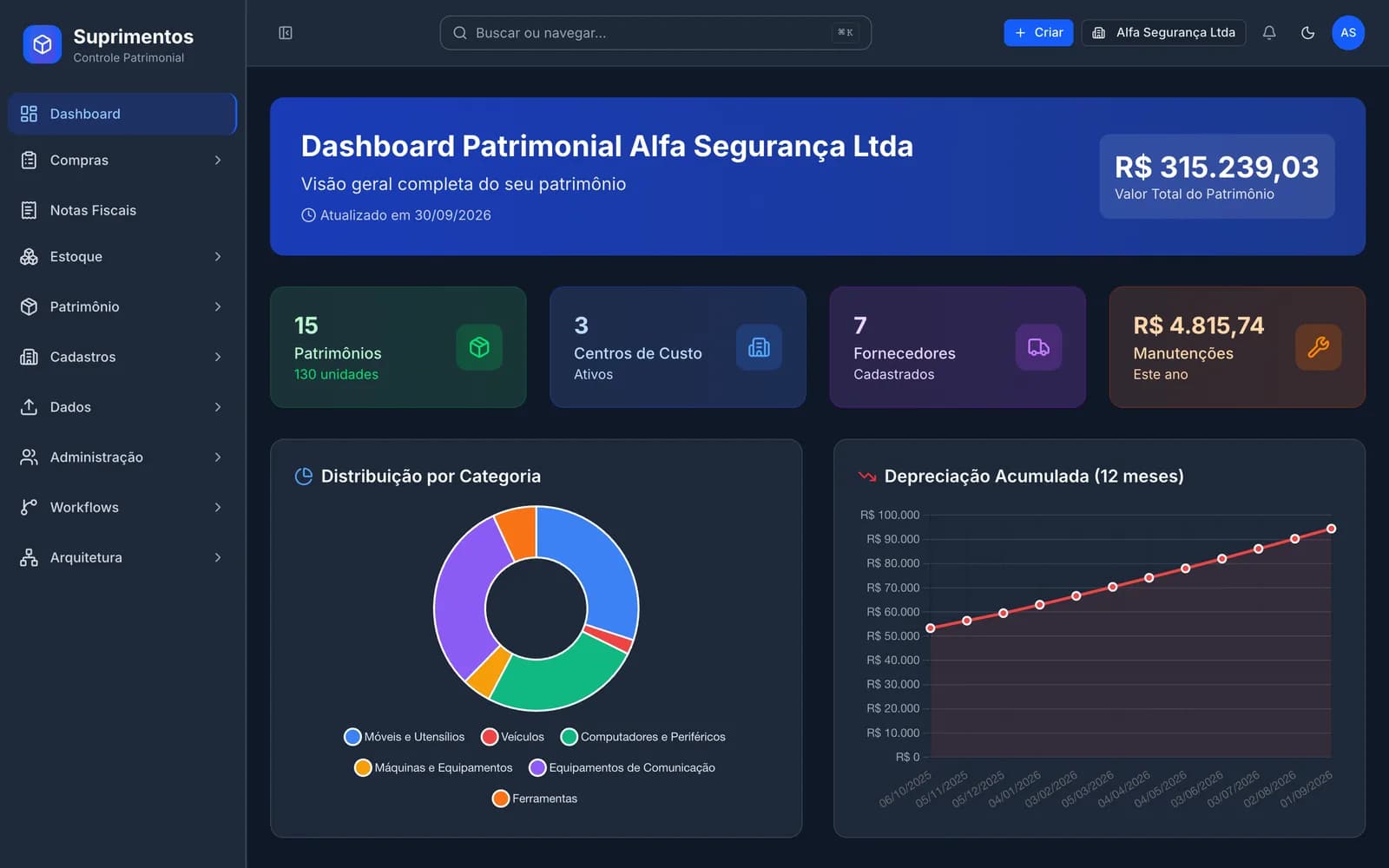Expand the Patrimônio submenu chevron
This screenshot has height=868, width=1389.
[218, 307]
